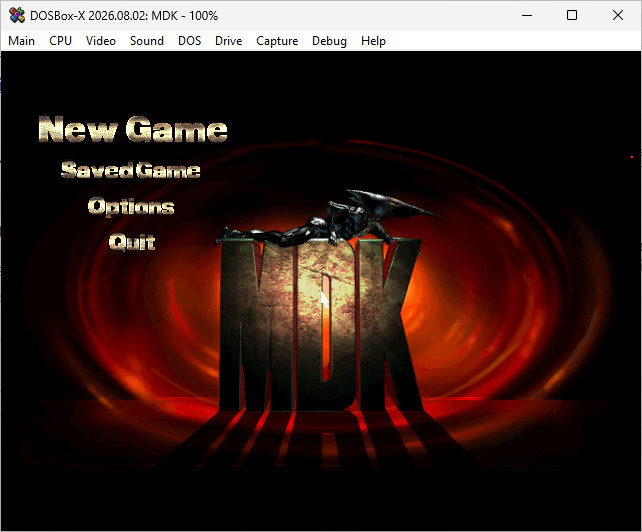Viewport: 642px width, 532px height.
Task: Open the DOS menu
Action: 190,41
